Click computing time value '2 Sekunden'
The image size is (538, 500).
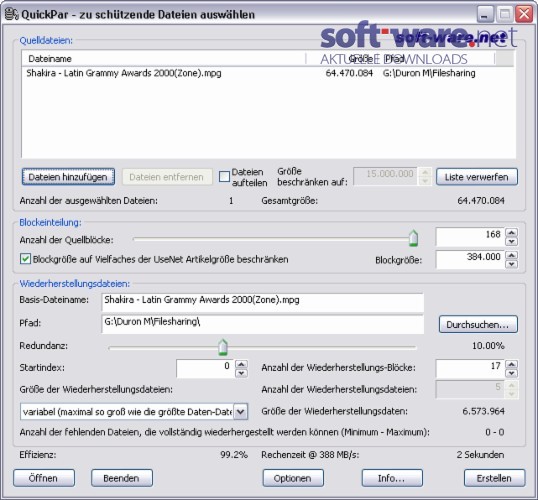pyautogui.click(x=480, y=455)
